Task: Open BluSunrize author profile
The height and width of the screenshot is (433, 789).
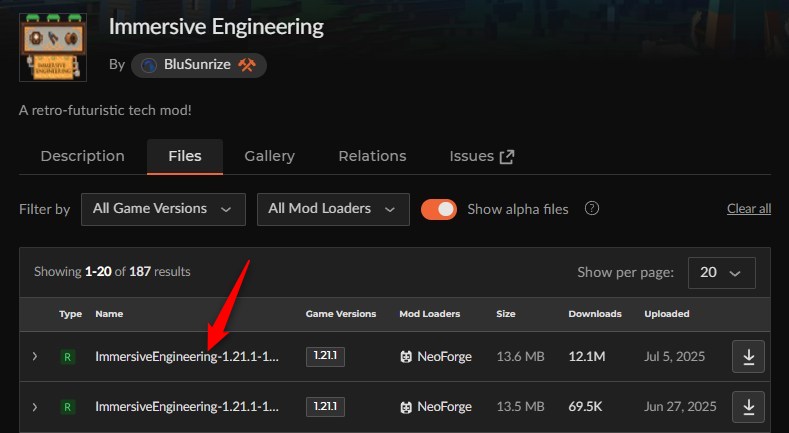Action: click(x=197, y=65)
